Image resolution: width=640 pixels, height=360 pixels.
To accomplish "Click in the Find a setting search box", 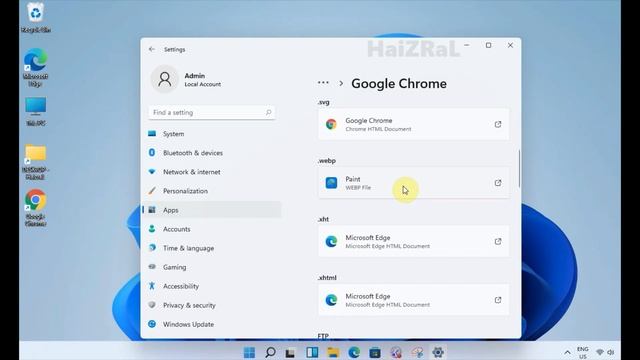I will (211, 112).
